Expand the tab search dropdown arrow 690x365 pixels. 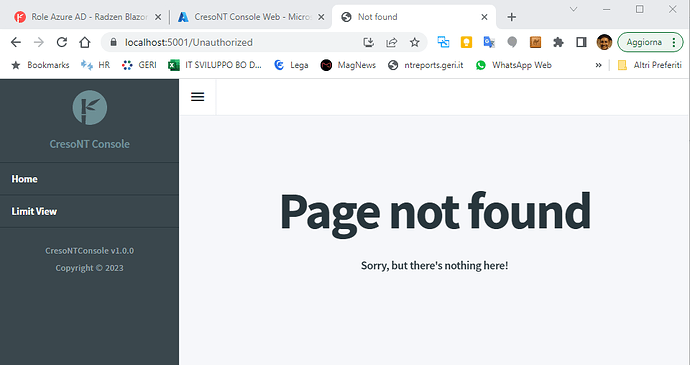click(573, 9)
